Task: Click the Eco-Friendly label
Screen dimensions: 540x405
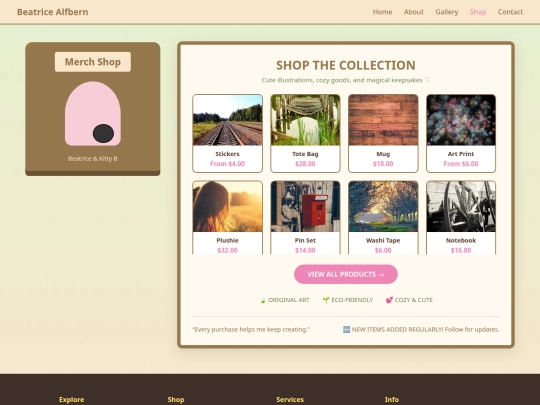Action: pos(352,300)
